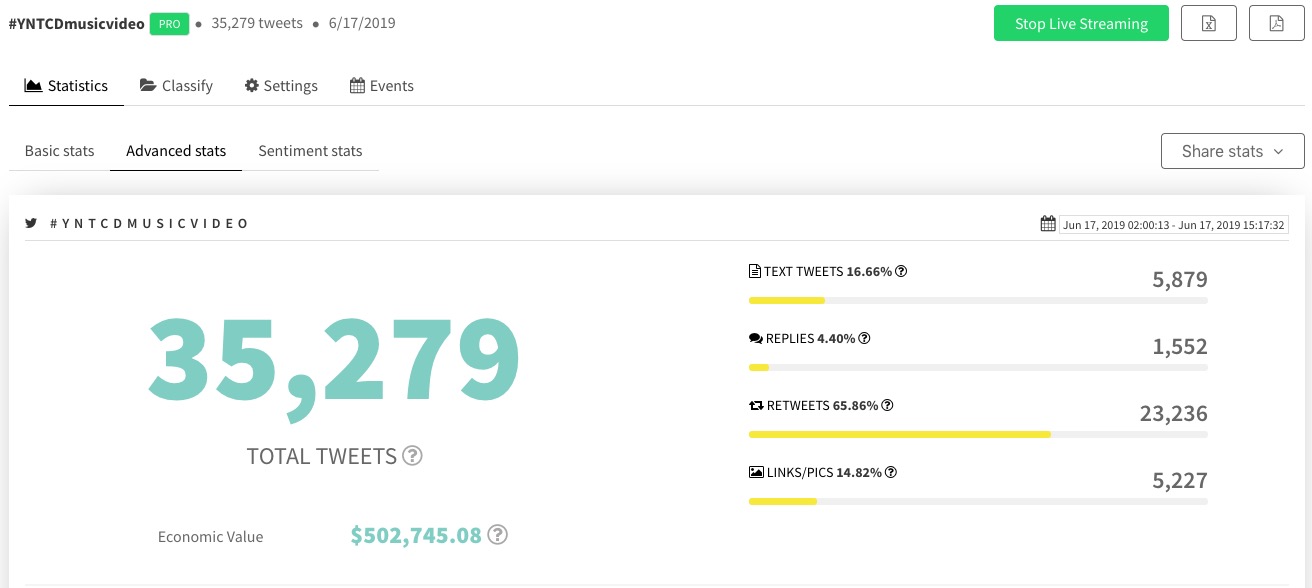Export the report as a PDF
This screenshot has height=588, width=1312.
1276,23
